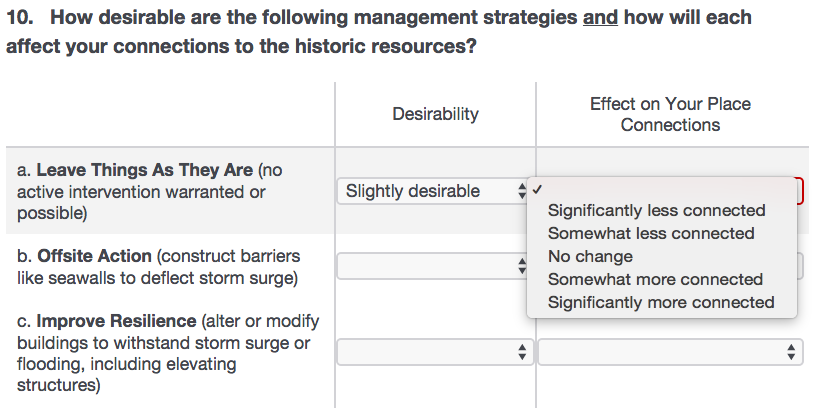Click red-outlined Effect dropdown in row a
Viewport: 821px width, 408px height.
[800, 190]
